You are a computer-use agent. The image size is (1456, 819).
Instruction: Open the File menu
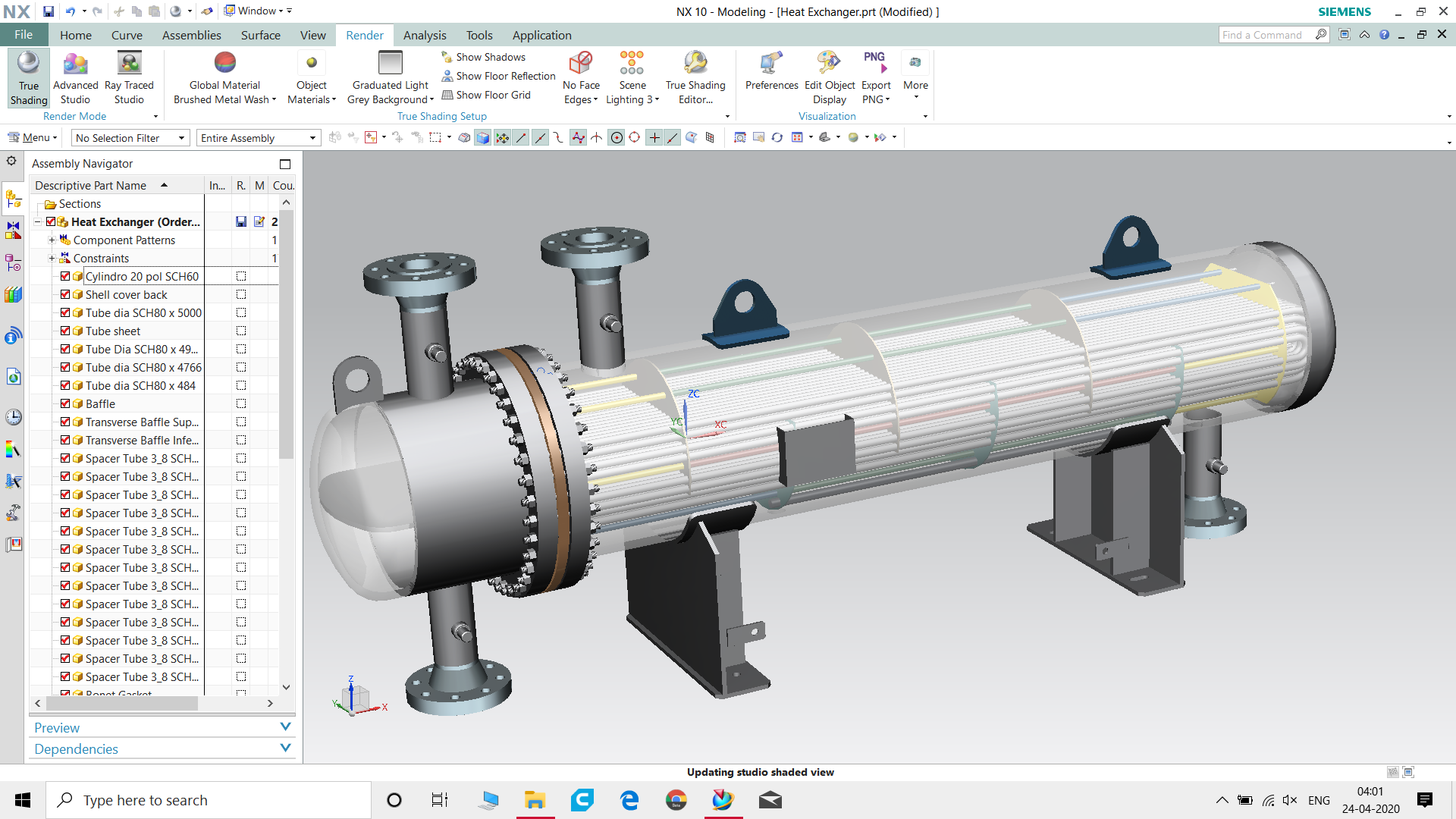[24, 35]
